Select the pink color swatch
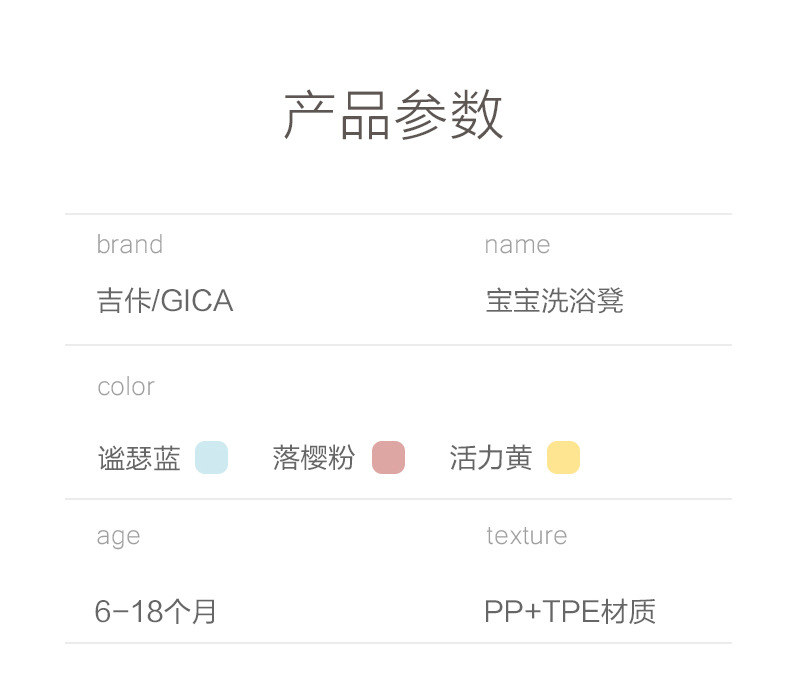The width and height of the screenshot is (790, 699). [x=388, y=458]
